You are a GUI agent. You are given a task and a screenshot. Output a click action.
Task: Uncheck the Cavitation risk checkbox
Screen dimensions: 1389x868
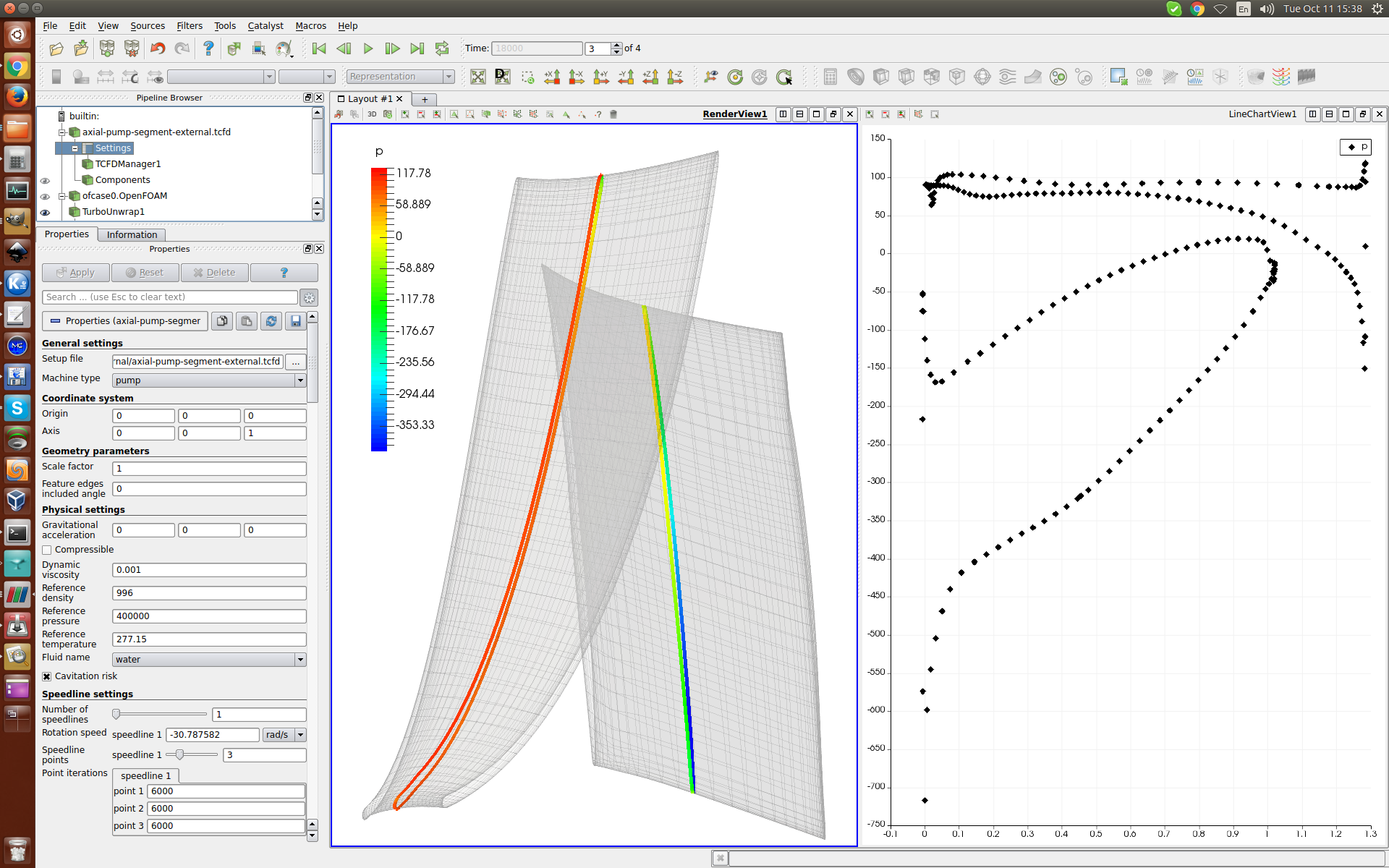47,676
